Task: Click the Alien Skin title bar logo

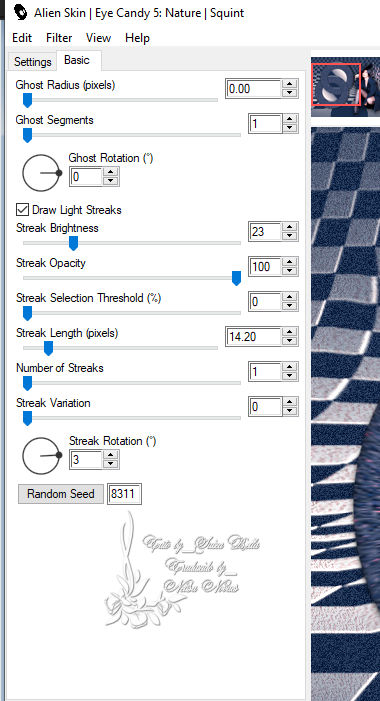Action: pos(20,13)
